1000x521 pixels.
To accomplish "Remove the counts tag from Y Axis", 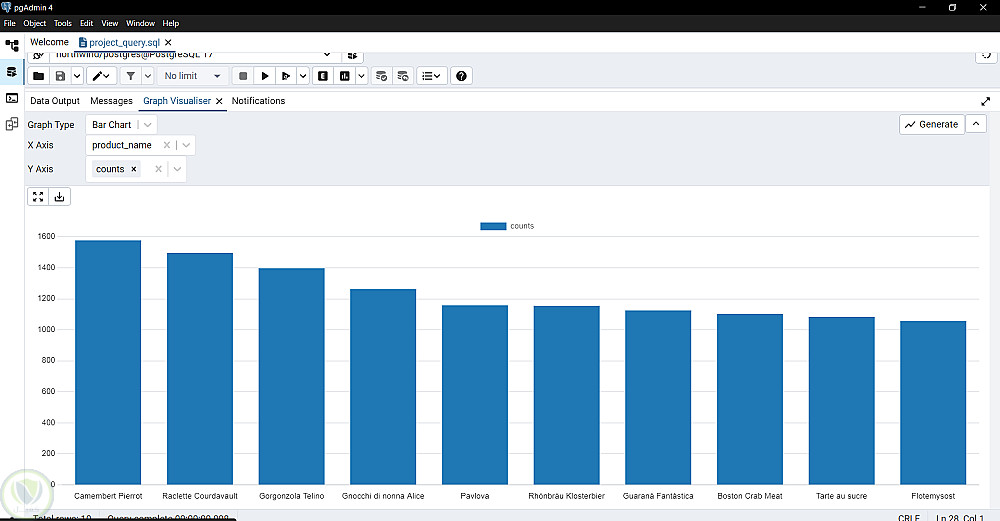I will click(134, 169).
